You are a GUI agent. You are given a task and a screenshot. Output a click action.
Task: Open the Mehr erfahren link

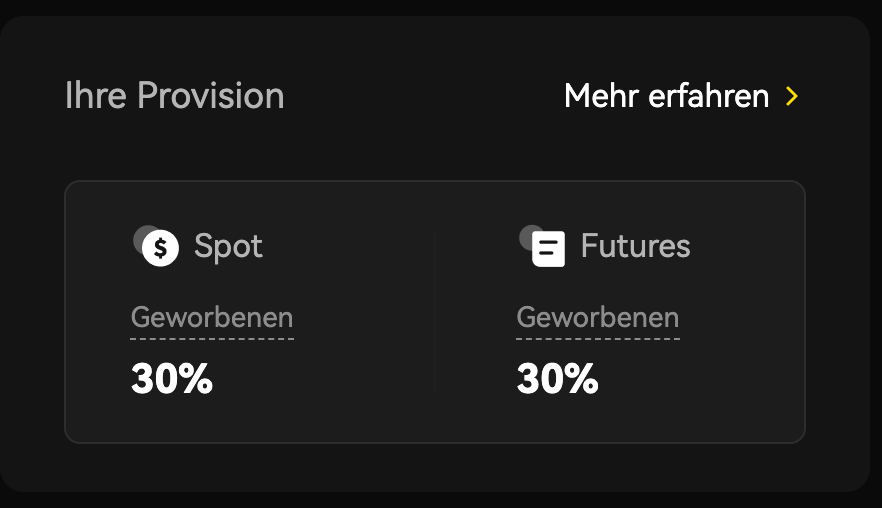[x=666, y=96]
